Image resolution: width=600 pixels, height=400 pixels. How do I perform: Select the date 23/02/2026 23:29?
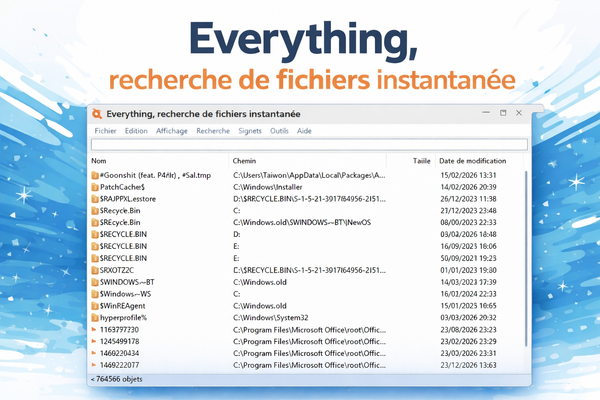tap(468, 341)
